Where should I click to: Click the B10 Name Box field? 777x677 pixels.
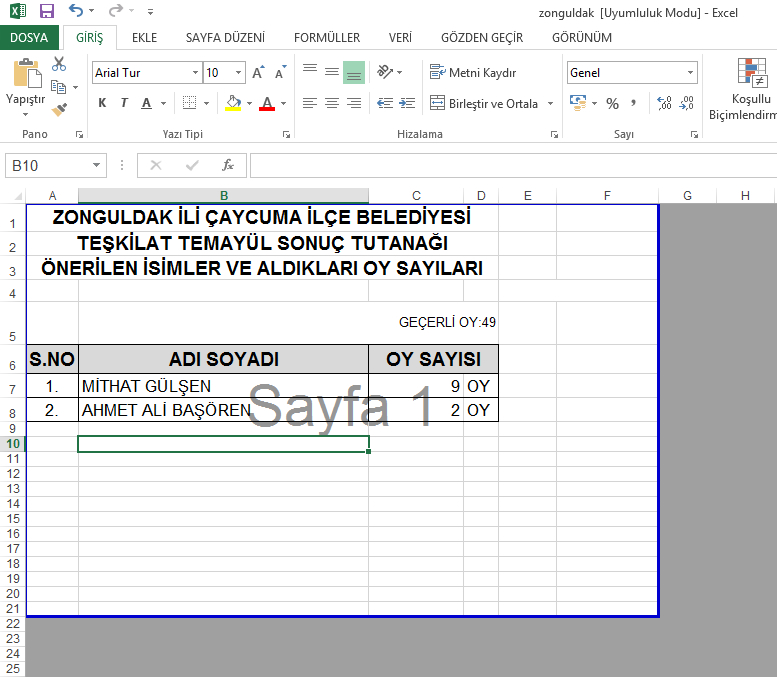(48, 165)
